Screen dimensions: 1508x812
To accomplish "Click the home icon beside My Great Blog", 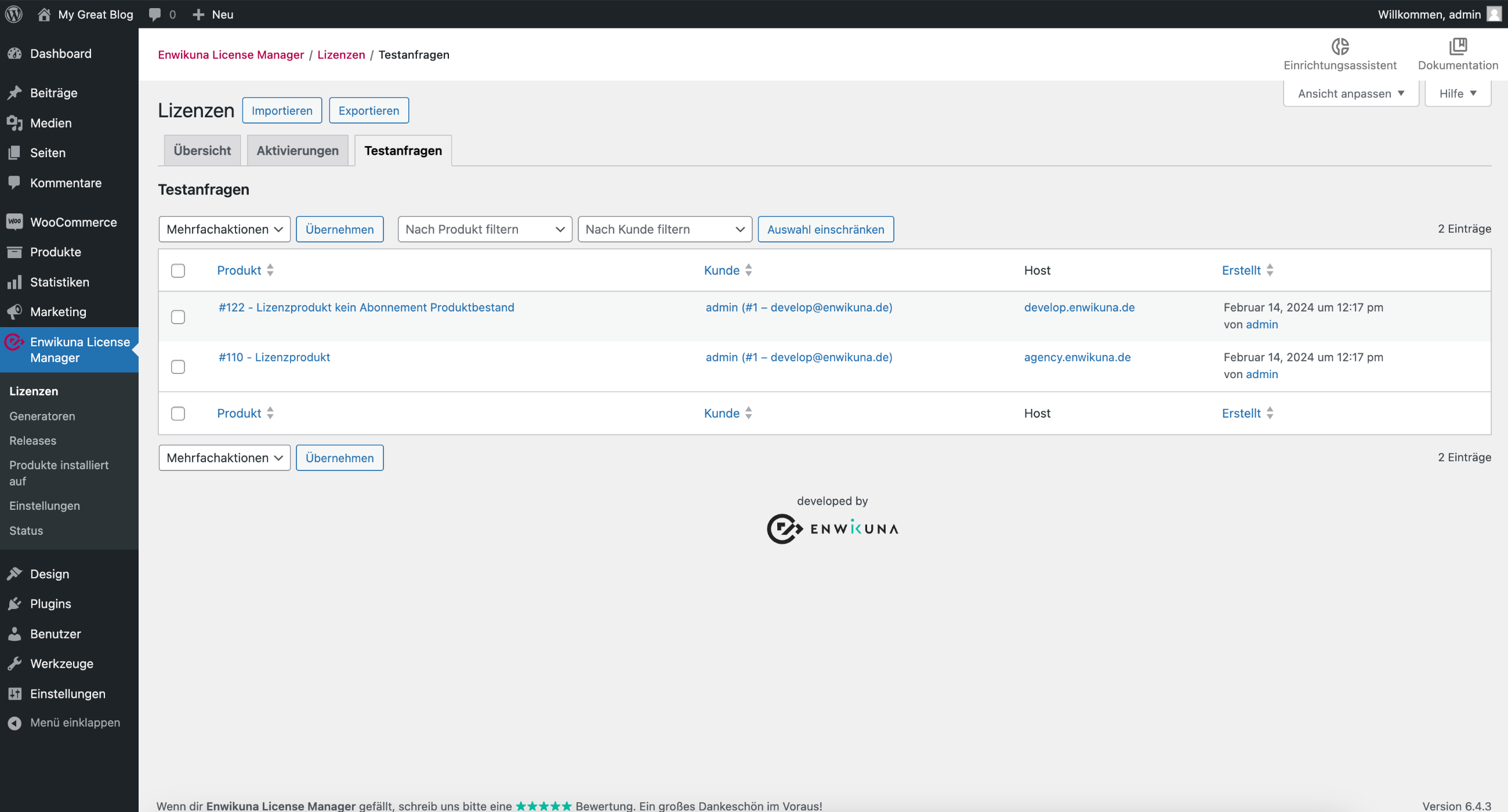I will pos(44,14).
